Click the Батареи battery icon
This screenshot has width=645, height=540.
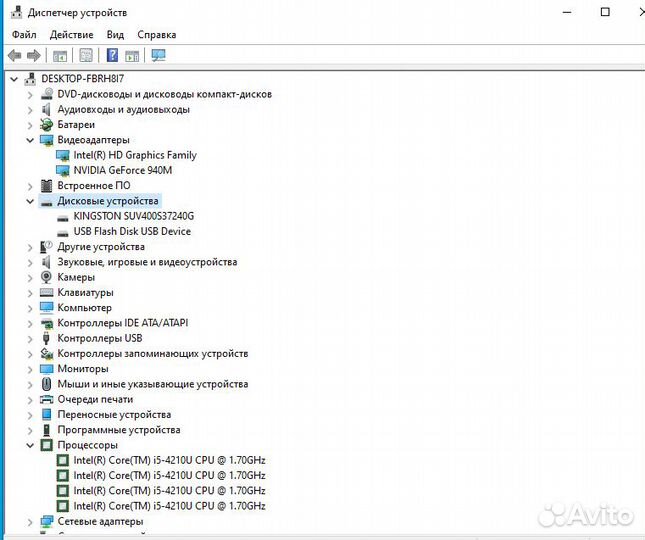pyautogui.click(x=46, y=125)
